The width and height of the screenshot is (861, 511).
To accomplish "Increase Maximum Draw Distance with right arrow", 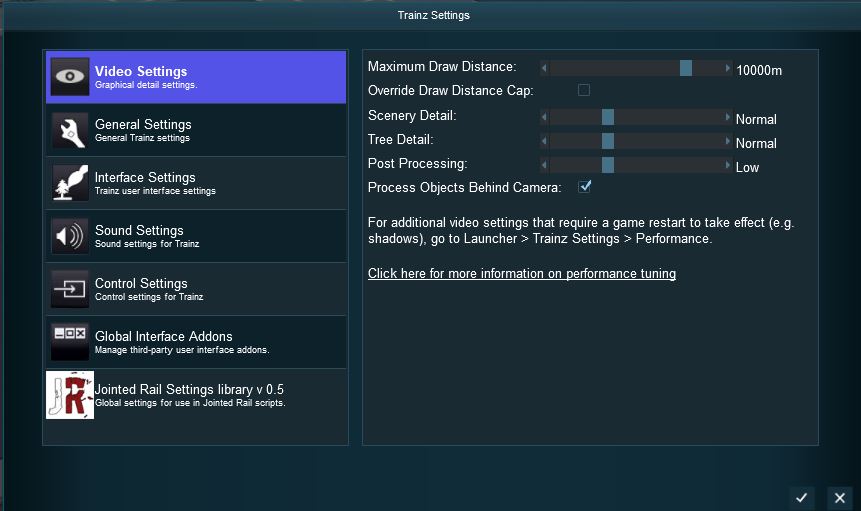I will point(728,68).
